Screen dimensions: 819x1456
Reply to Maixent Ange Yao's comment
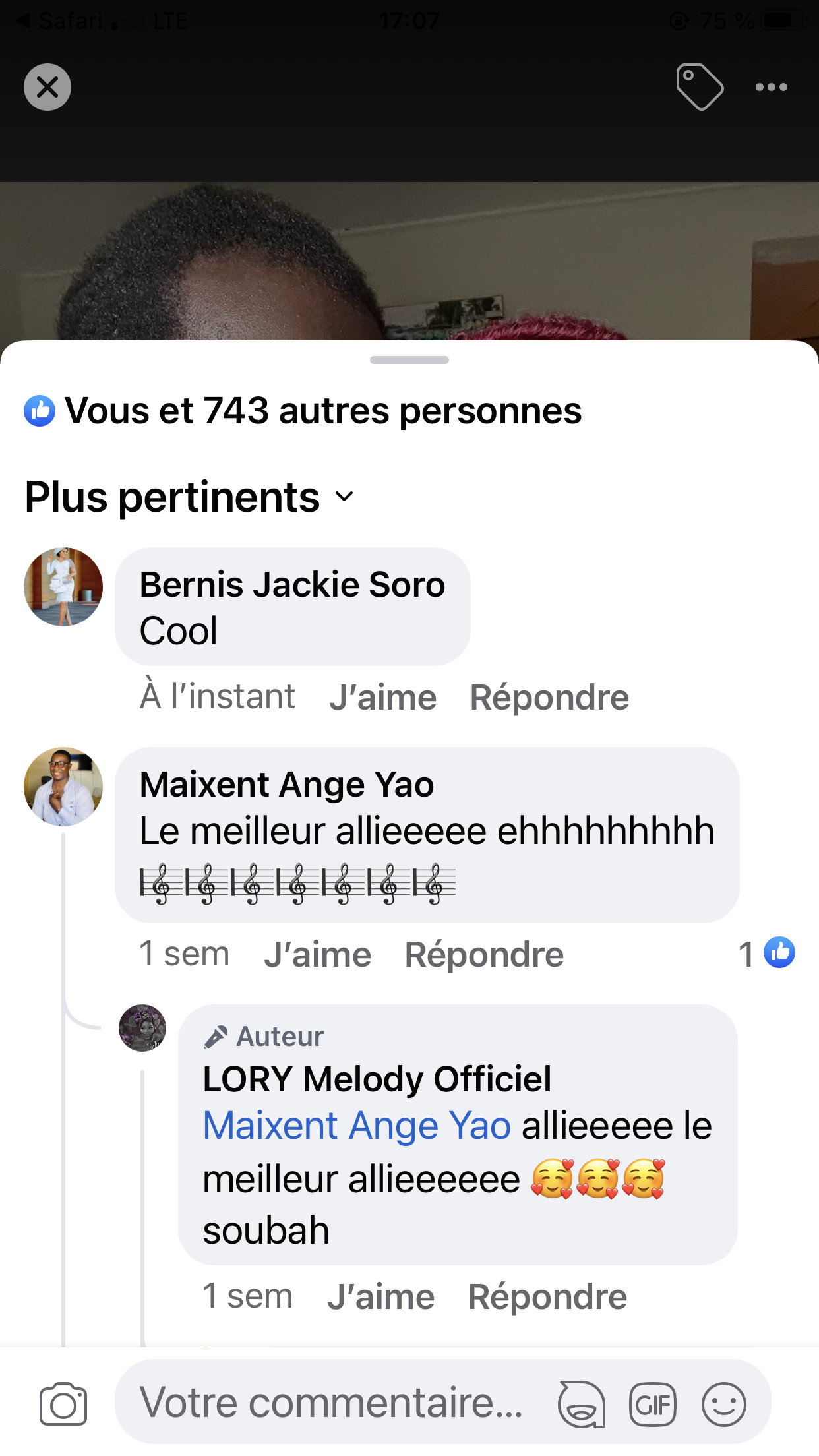(484, 954)
